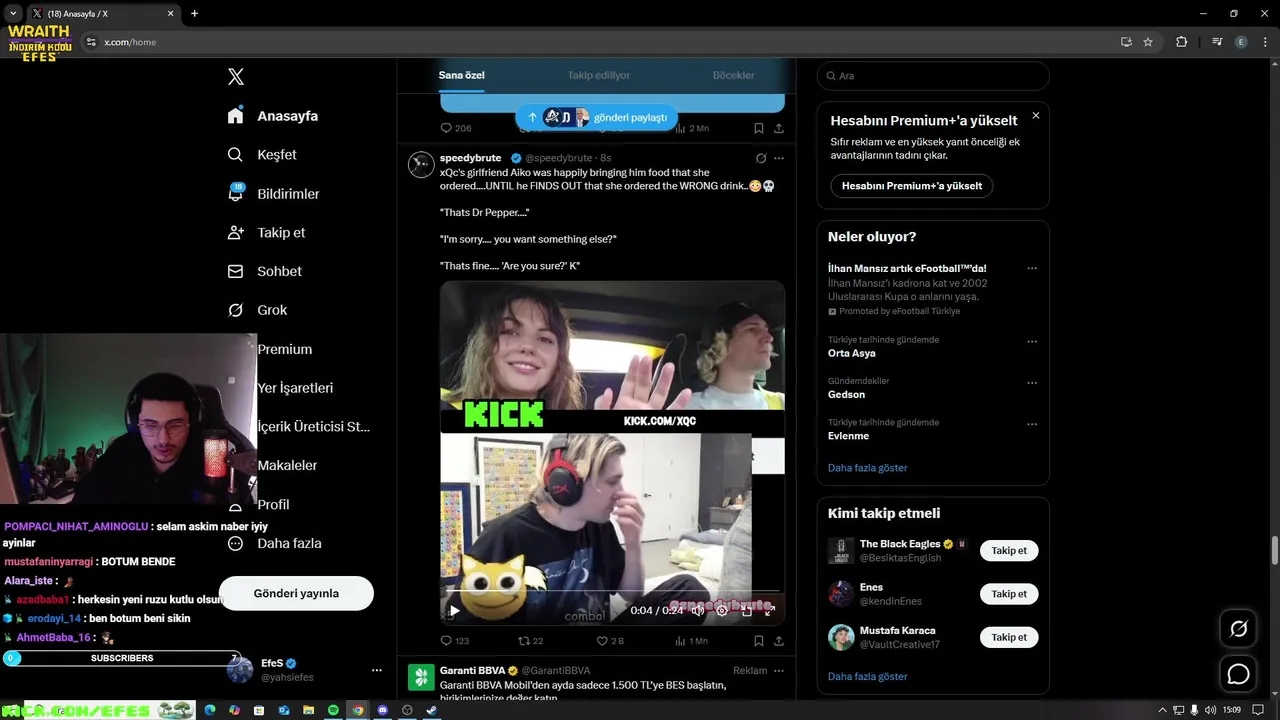Open Chrome tab search dropdown
This screenshot has width=1280, height=720.
(x=12, y=13)
